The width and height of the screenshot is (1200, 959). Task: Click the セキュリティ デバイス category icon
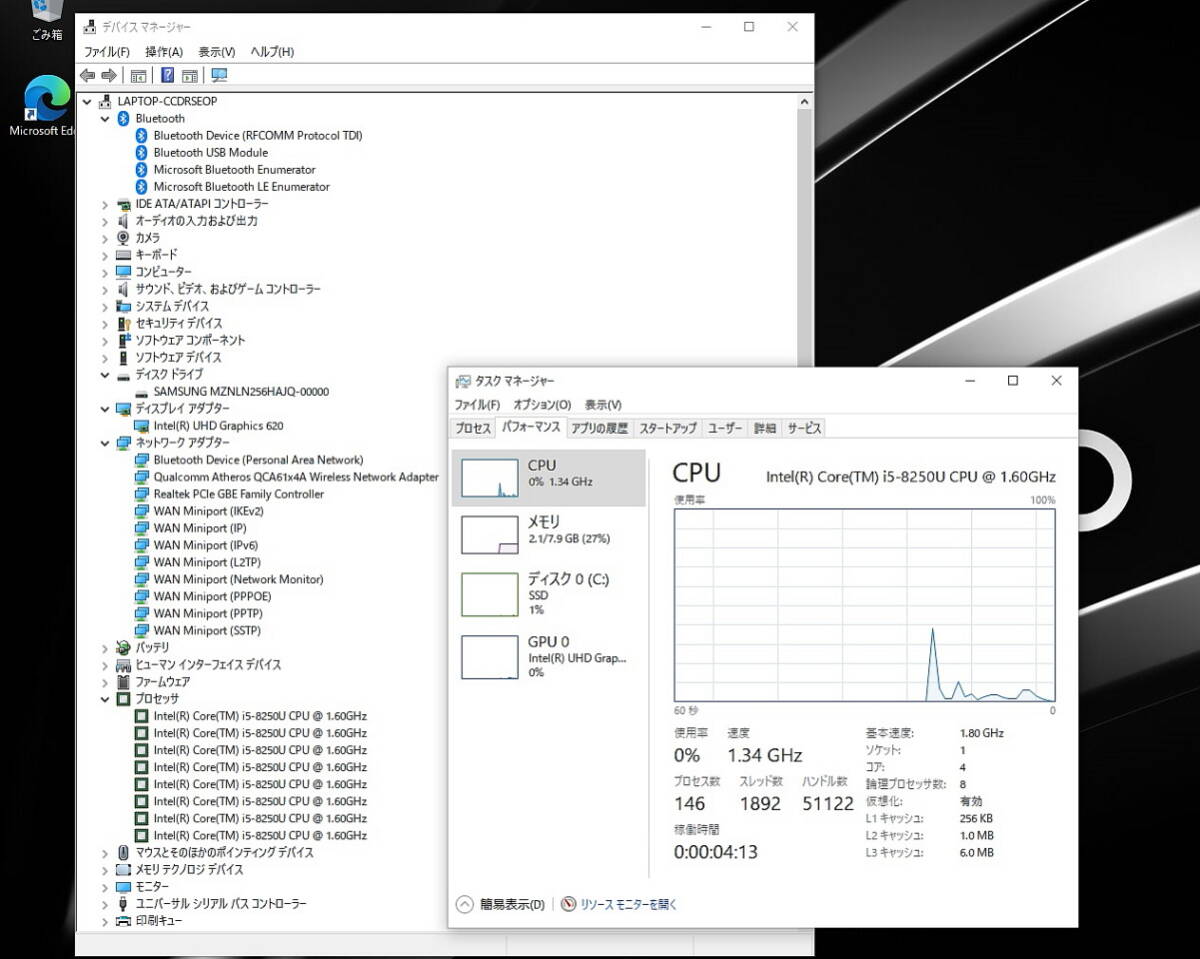coord(123,323)
